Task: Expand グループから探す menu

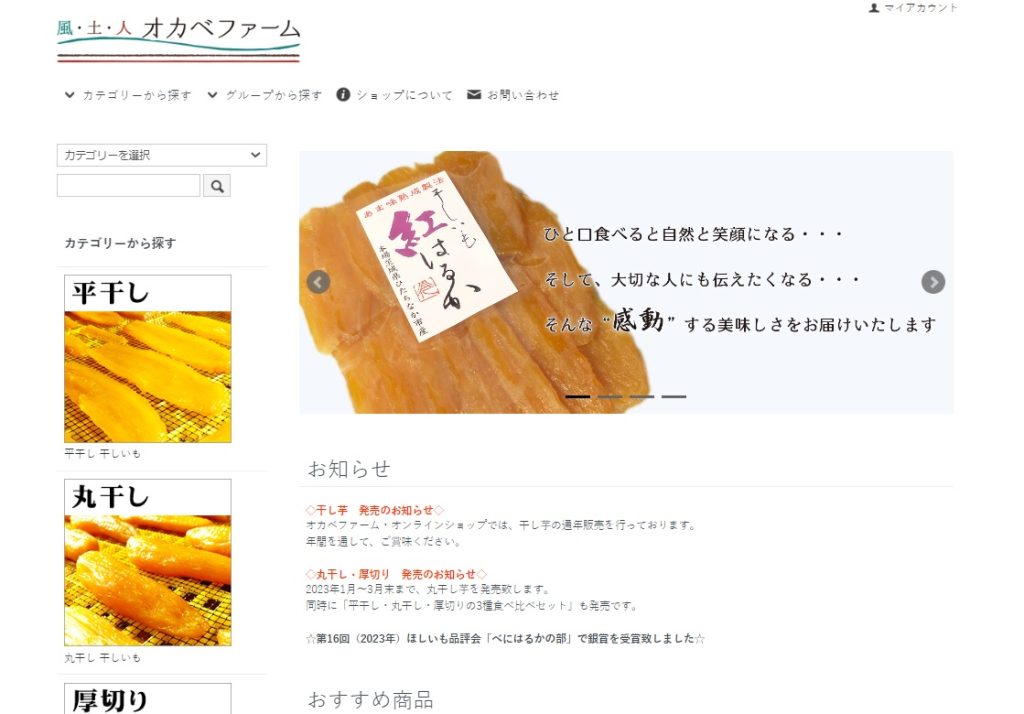Action: coord(265,95)
